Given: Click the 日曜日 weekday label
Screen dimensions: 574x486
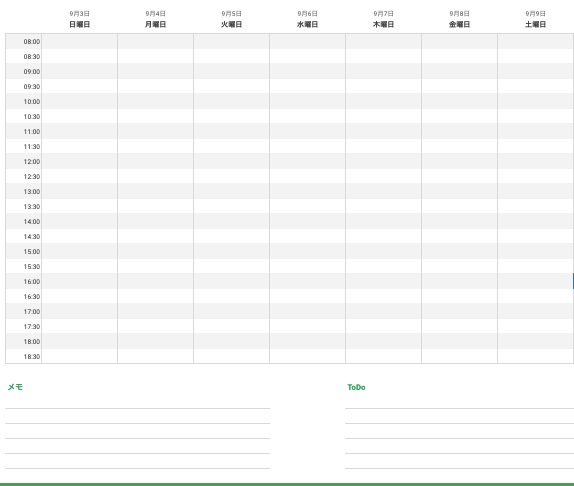Looking at the screenshot, I should click(x=79, y=24).
